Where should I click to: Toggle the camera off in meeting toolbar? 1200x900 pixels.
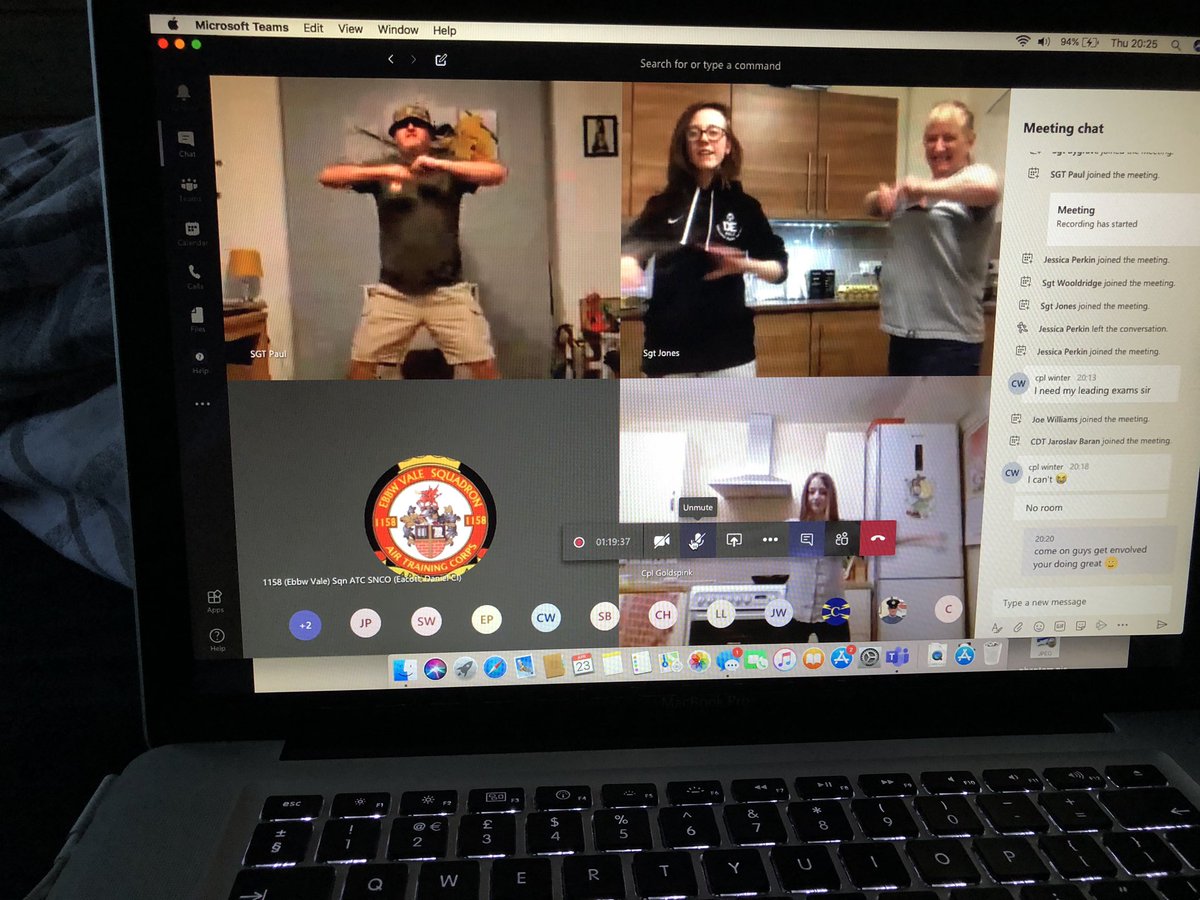point(661,540)
